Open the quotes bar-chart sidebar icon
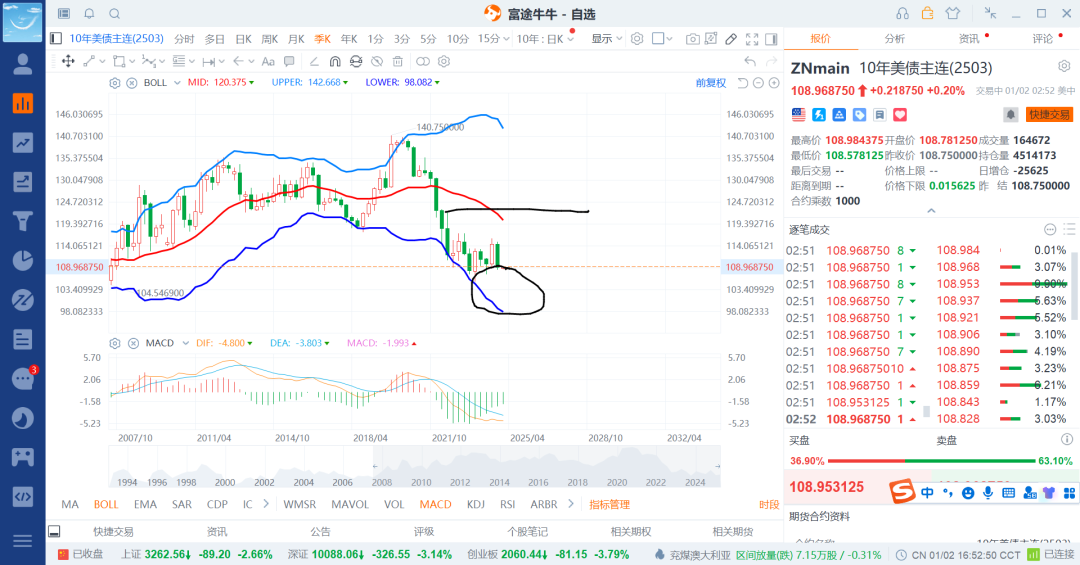The height and width of the screenshot is (565, 1080). [x=23, y=104]
